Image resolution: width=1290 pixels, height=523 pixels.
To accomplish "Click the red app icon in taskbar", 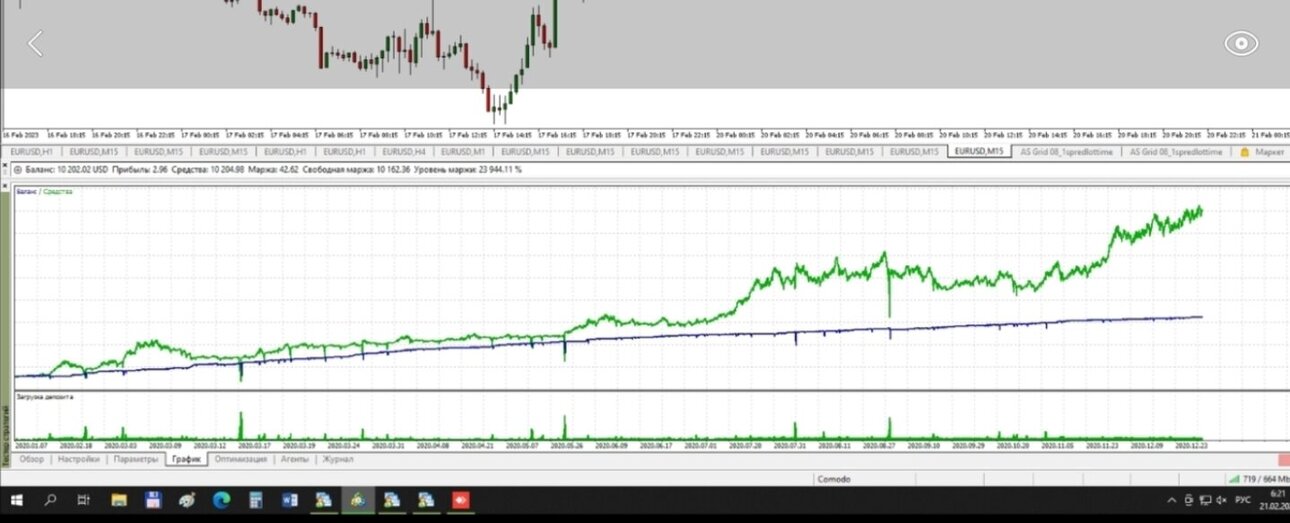I will [461, 498].
